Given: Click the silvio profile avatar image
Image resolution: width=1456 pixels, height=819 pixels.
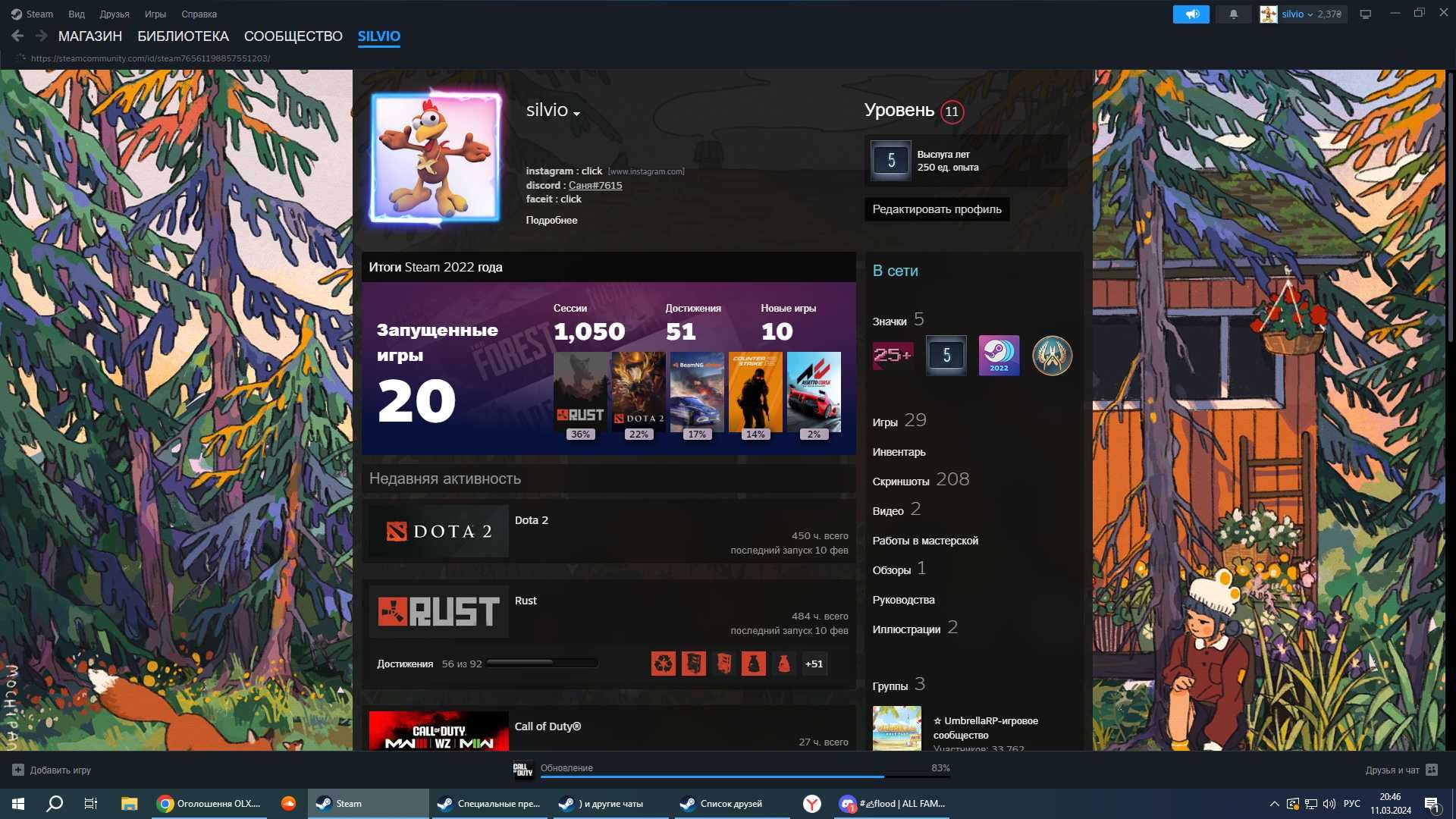Looking at the screenshot, I should pos(435,157).
